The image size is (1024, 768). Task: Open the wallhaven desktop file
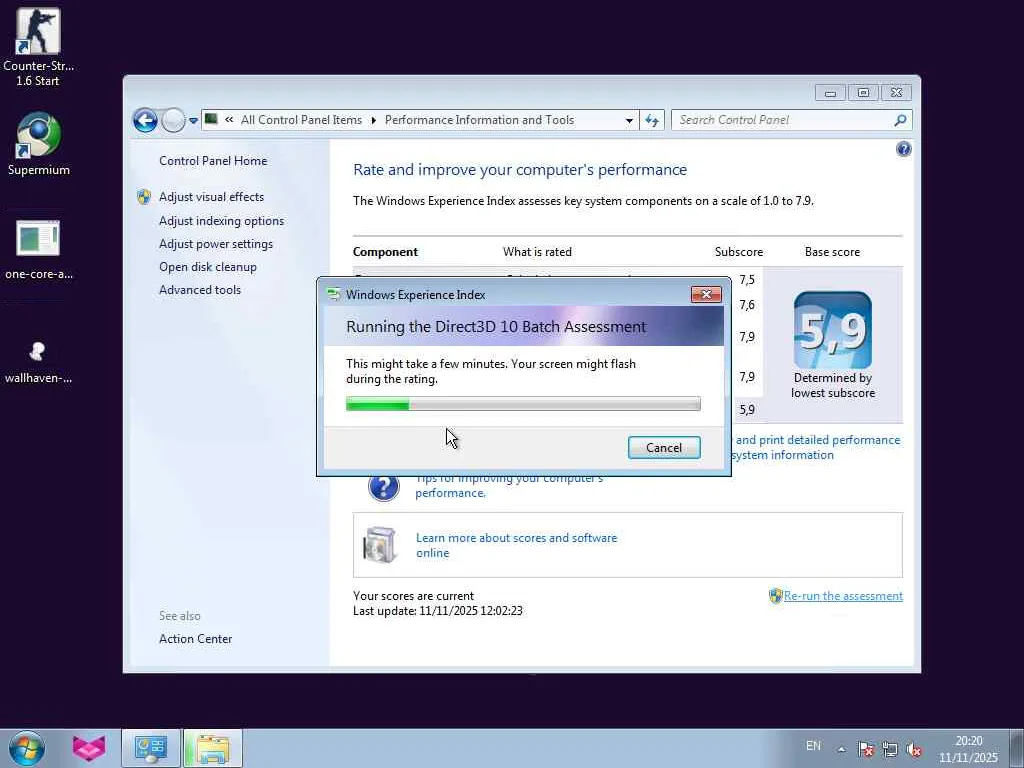39,360
